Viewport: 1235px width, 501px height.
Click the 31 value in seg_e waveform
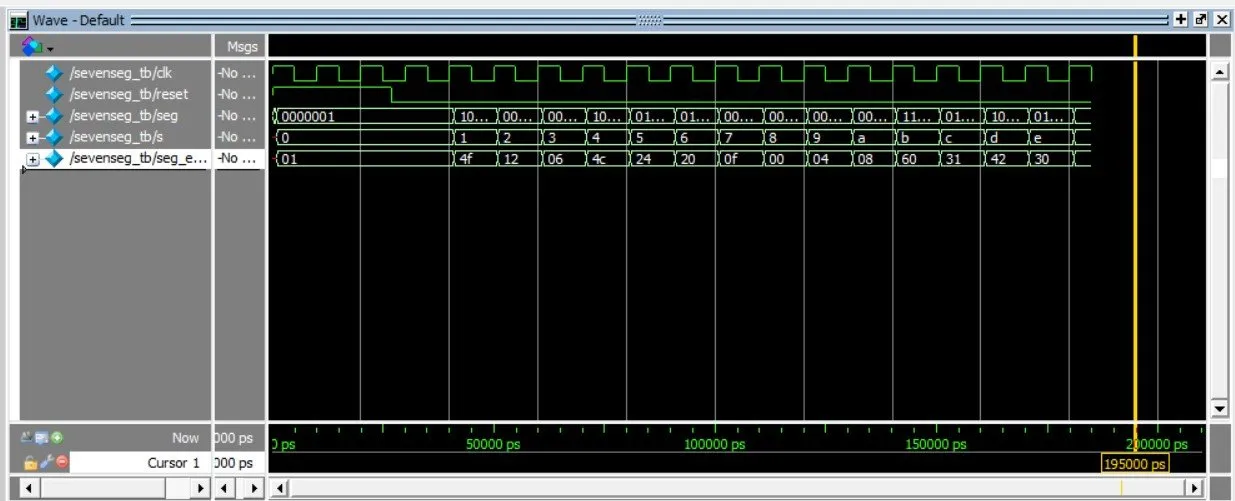(952, 159)
